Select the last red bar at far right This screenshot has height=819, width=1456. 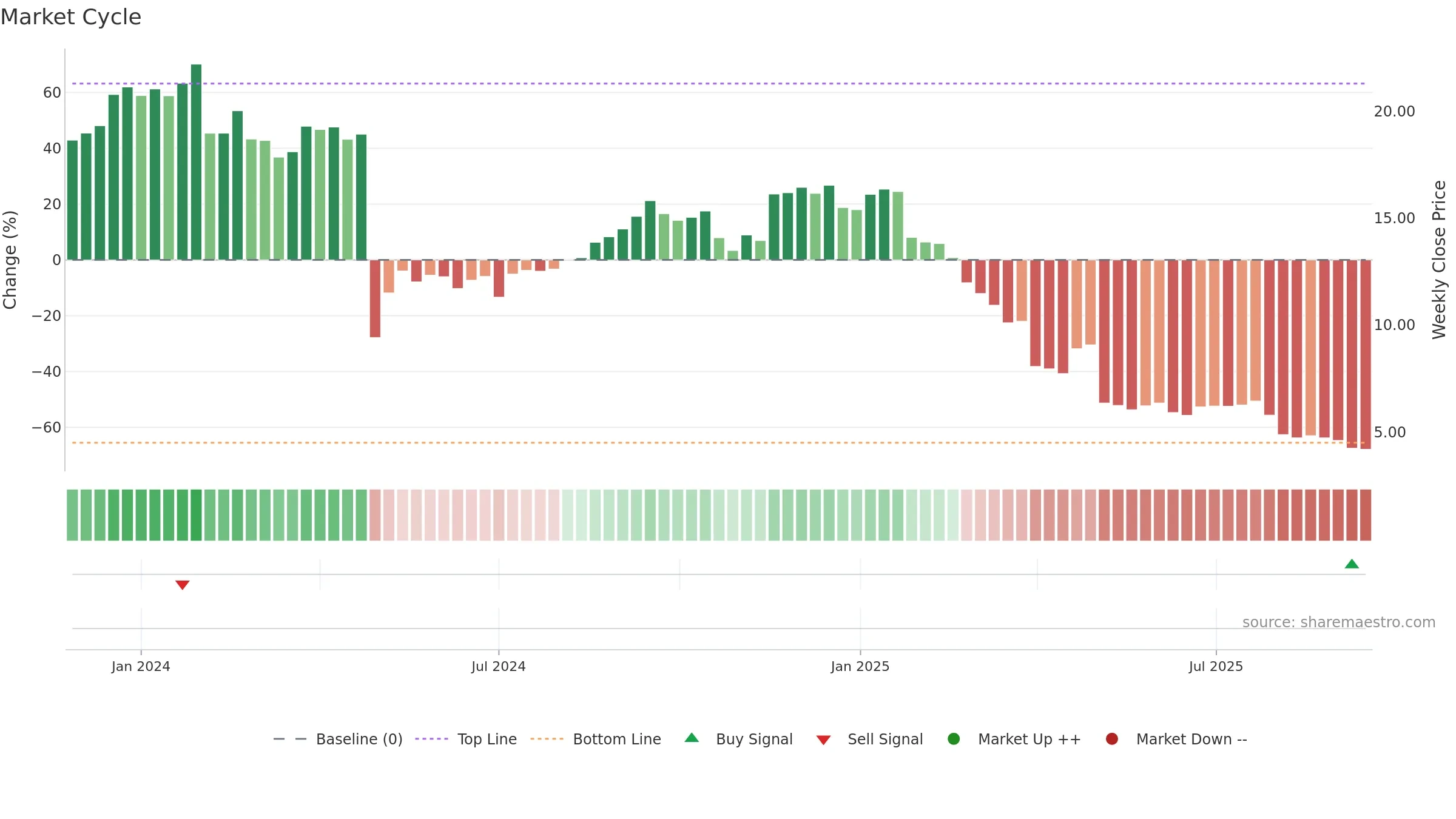(1366, 354)
